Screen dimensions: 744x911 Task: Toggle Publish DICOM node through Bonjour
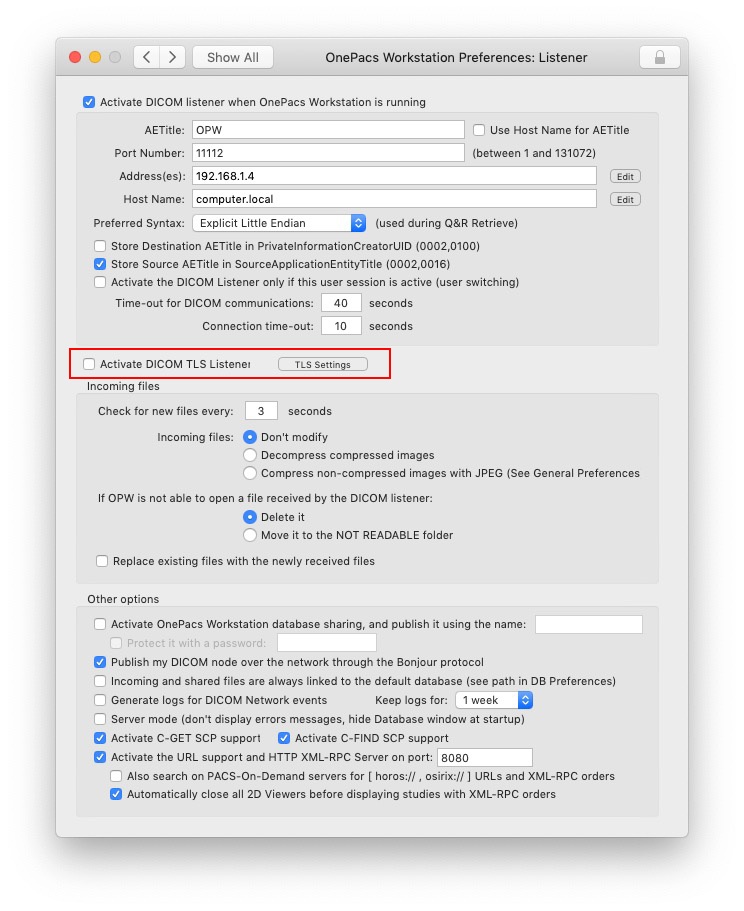[x=100, y=662]
